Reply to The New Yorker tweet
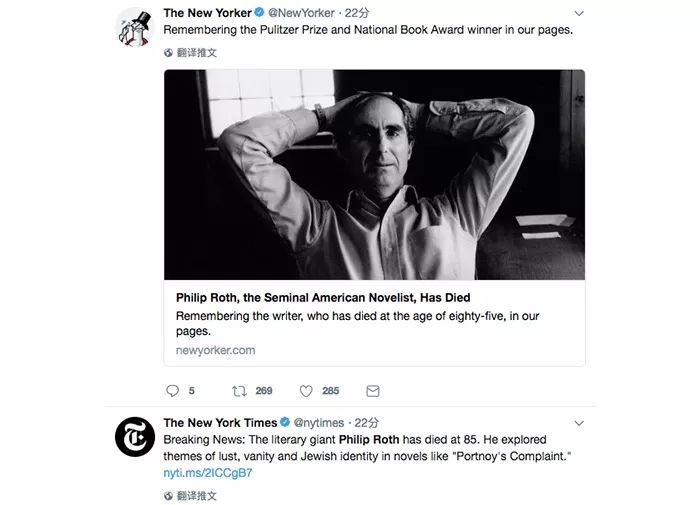 pos(172,391)
